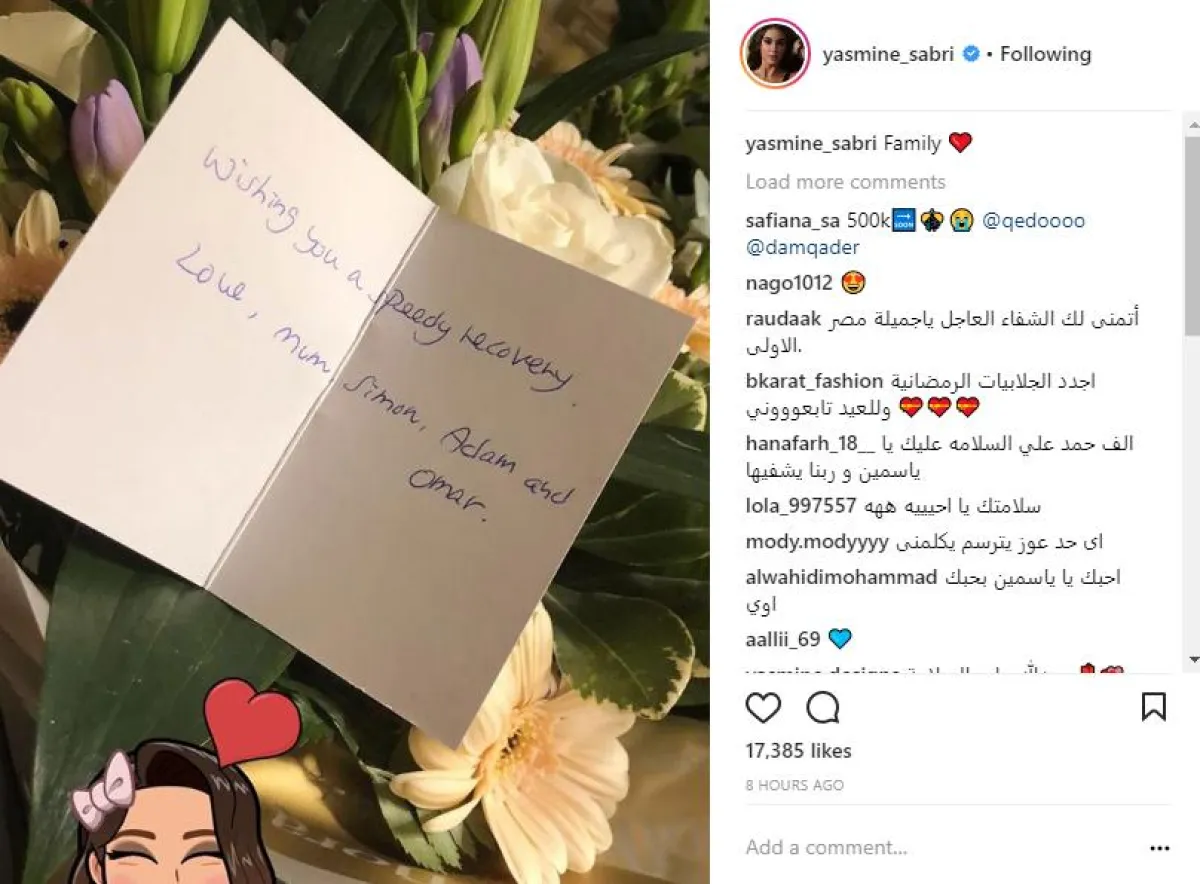Image resolution: width=1200 pixels, height=884 pixels.
Task: Visit safiana_sa commenter profile
Action: (793, 221)
